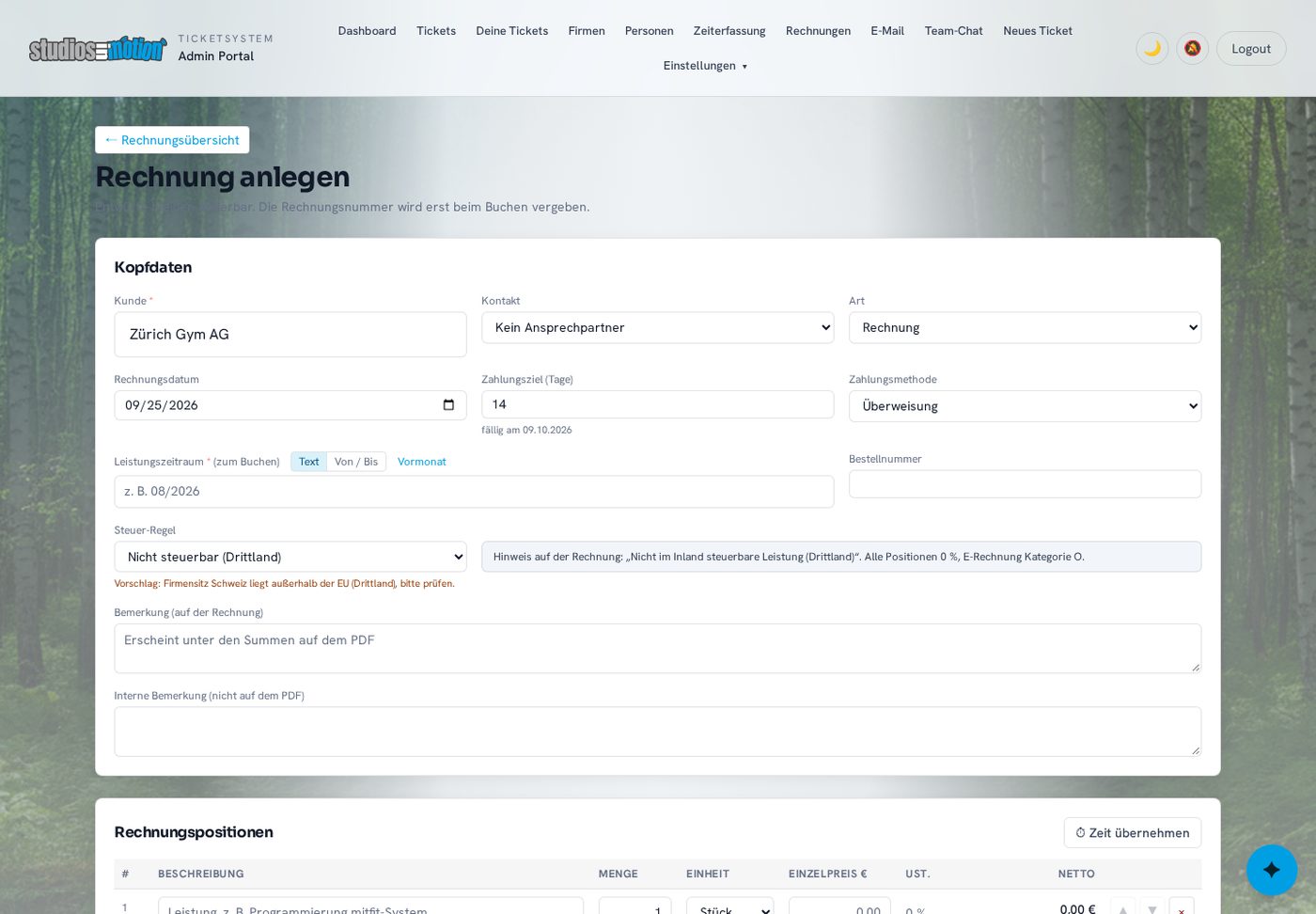Click the Interne Bemerkung textarea
The height and width of the screenshot is (914, 1316).
pyautogui.click(x=657, y=732)
